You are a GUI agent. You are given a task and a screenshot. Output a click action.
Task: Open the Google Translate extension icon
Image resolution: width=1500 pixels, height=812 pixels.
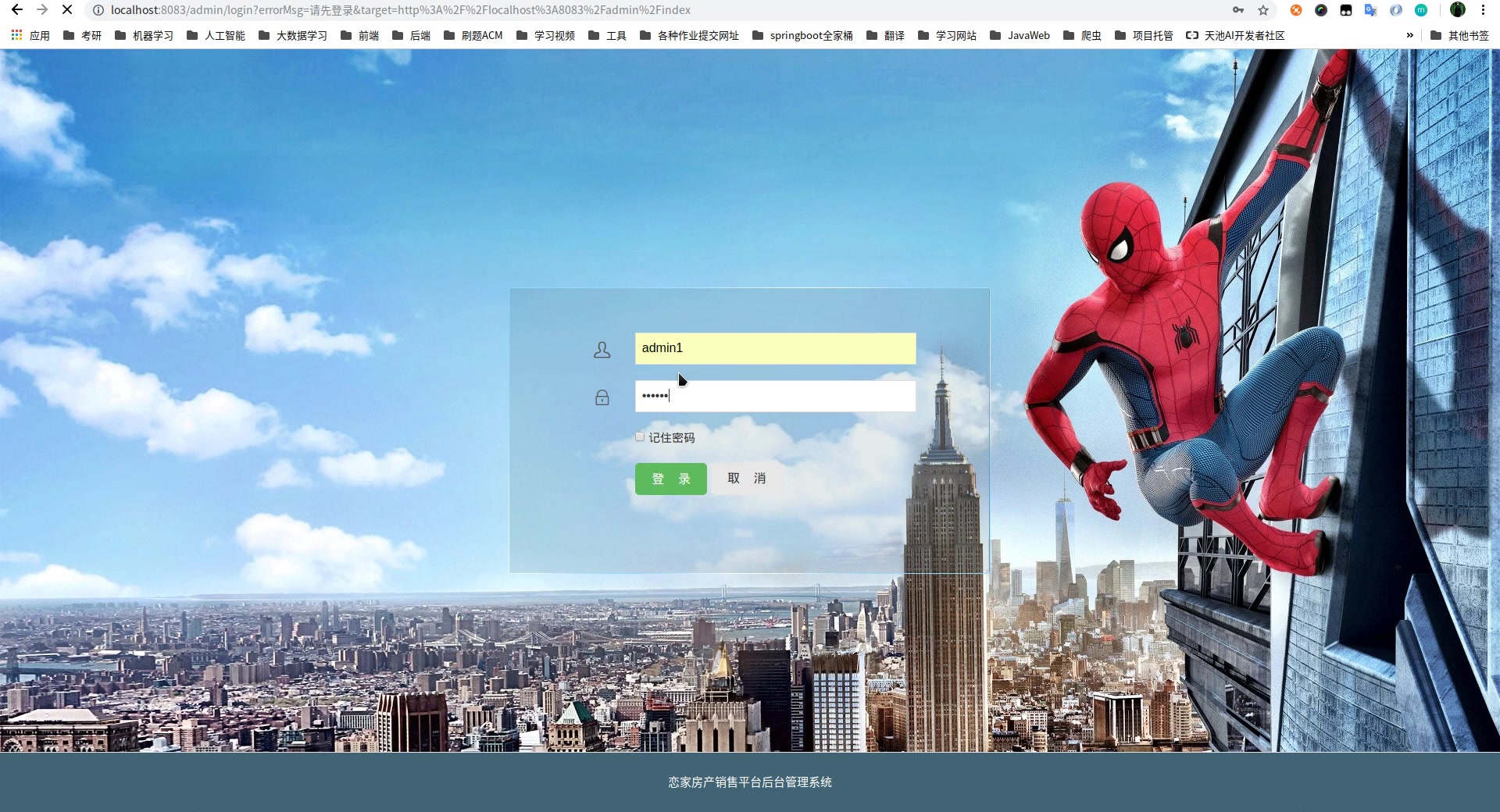1371,10
